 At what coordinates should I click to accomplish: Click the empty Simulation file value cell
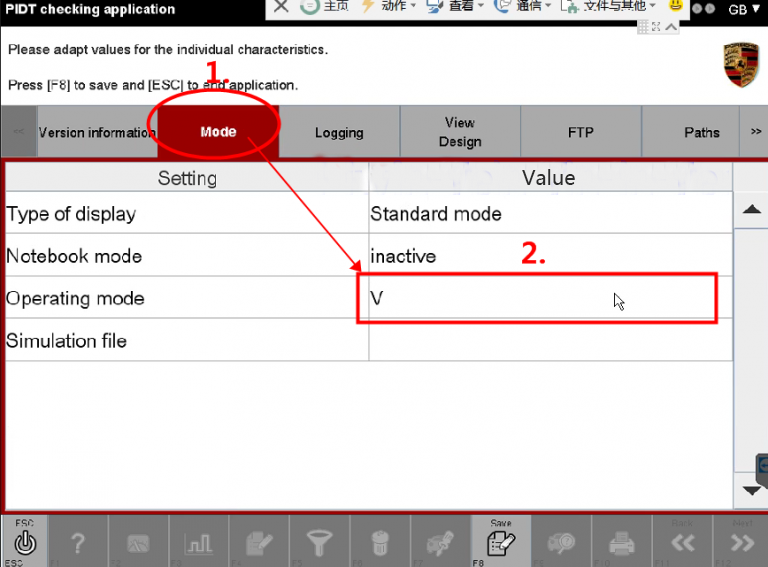click(550, 340)
